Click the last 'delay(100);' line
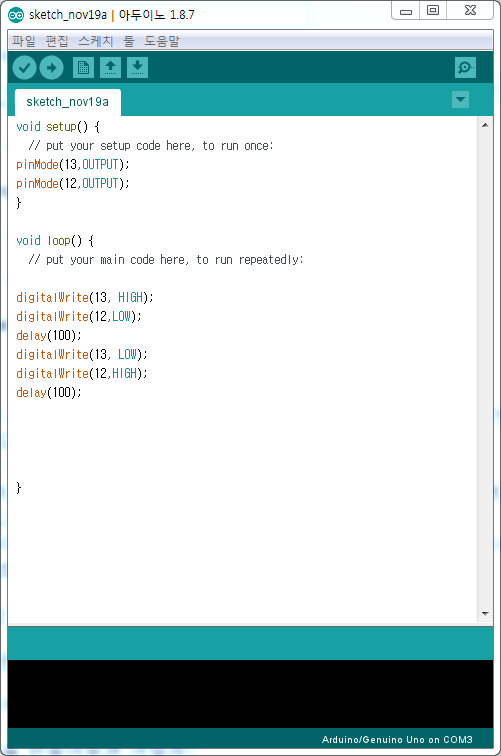 (49, 392)
